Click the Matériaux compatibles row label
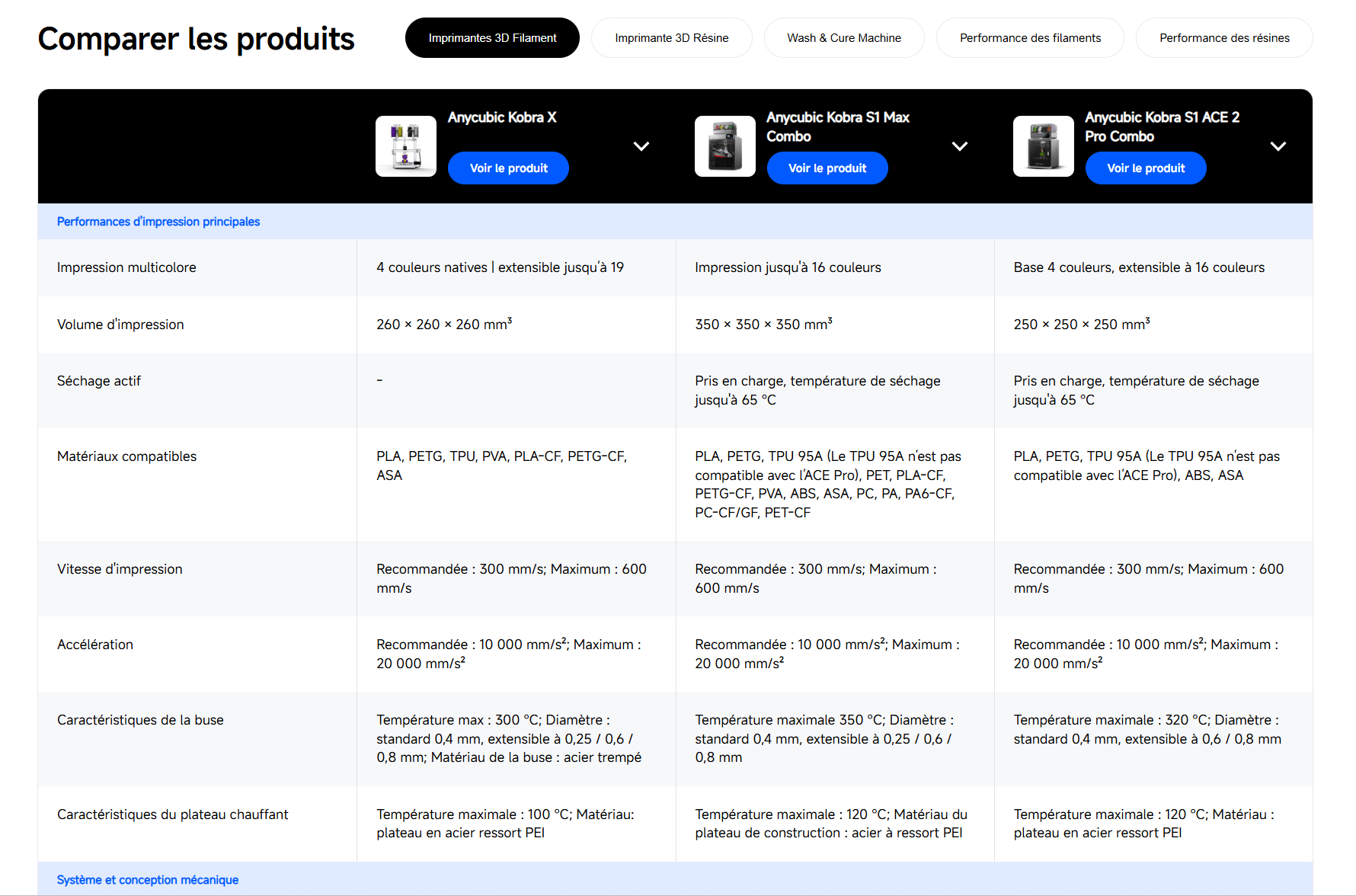The width and height of the screenshot is (1356, 896). [x=126, y=456]
